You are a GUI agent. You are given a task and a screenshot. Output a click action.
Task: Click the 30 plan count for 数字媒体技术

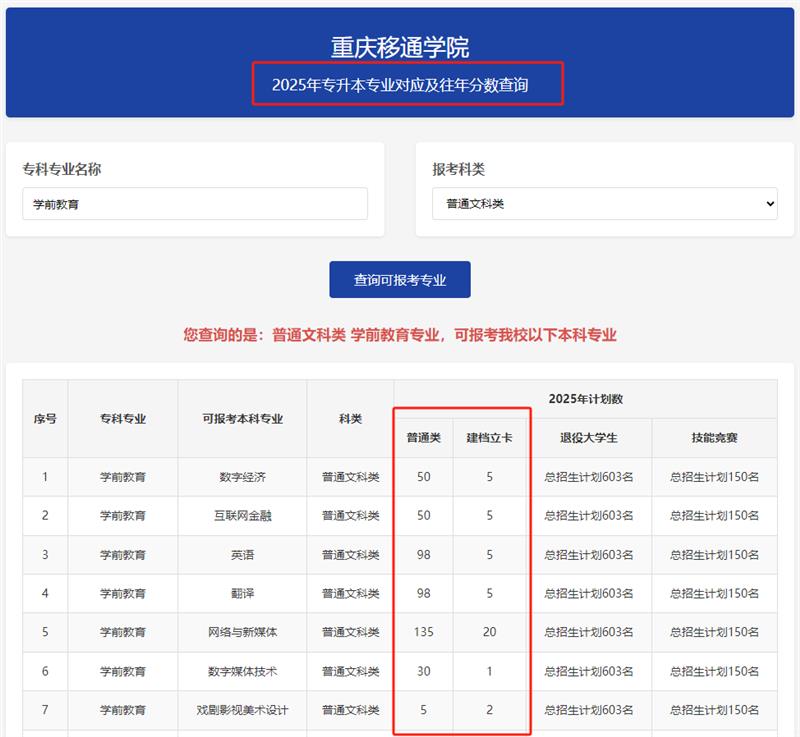pos(423,671)
